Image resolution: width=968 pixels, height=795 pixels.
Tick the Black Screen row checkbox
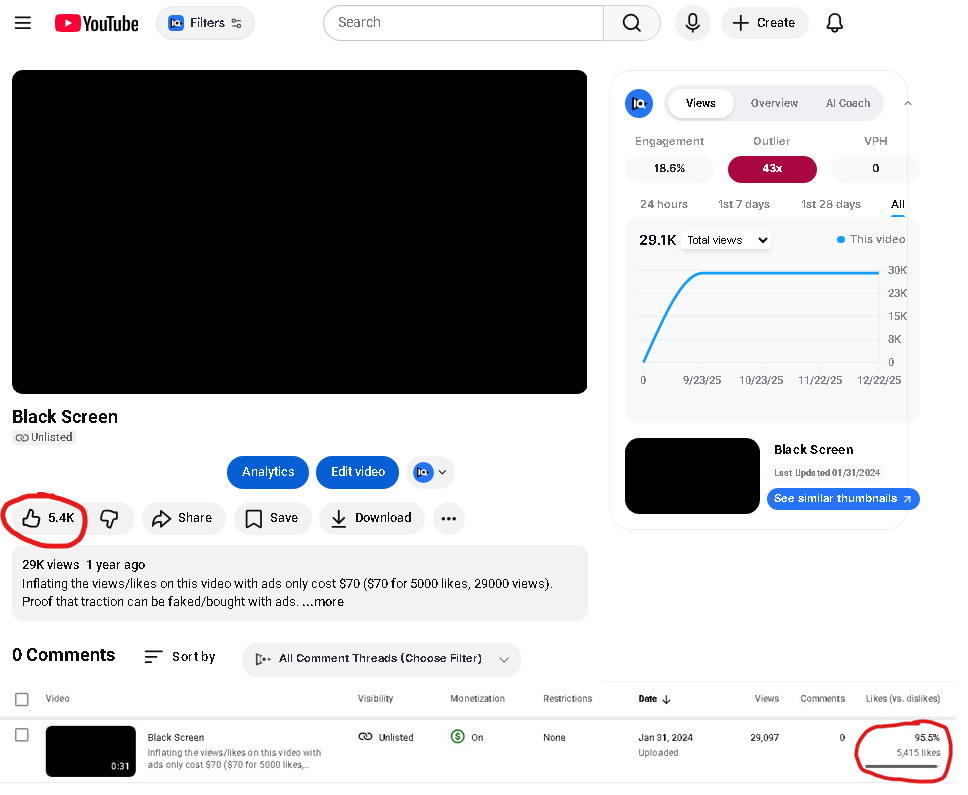(x=22, y=735)
